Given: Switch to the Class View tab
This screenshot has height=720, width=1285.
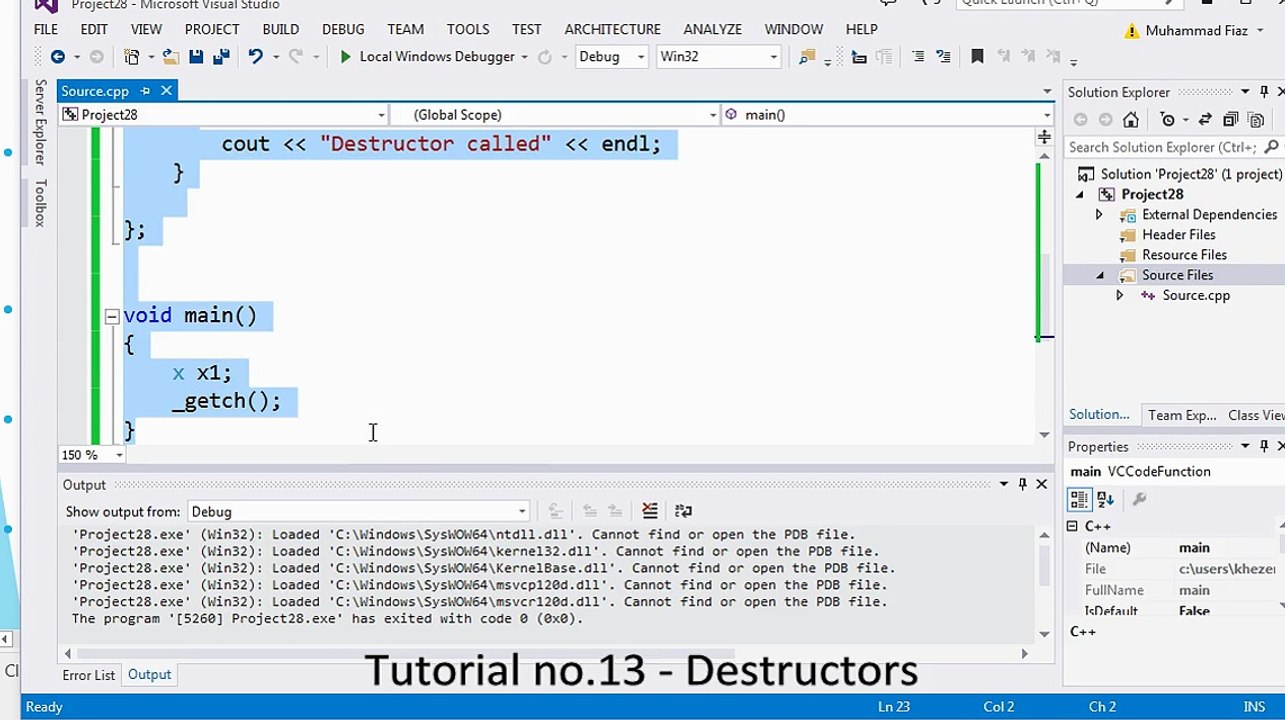Looking at the screenshot, I should pos(1255,415).
